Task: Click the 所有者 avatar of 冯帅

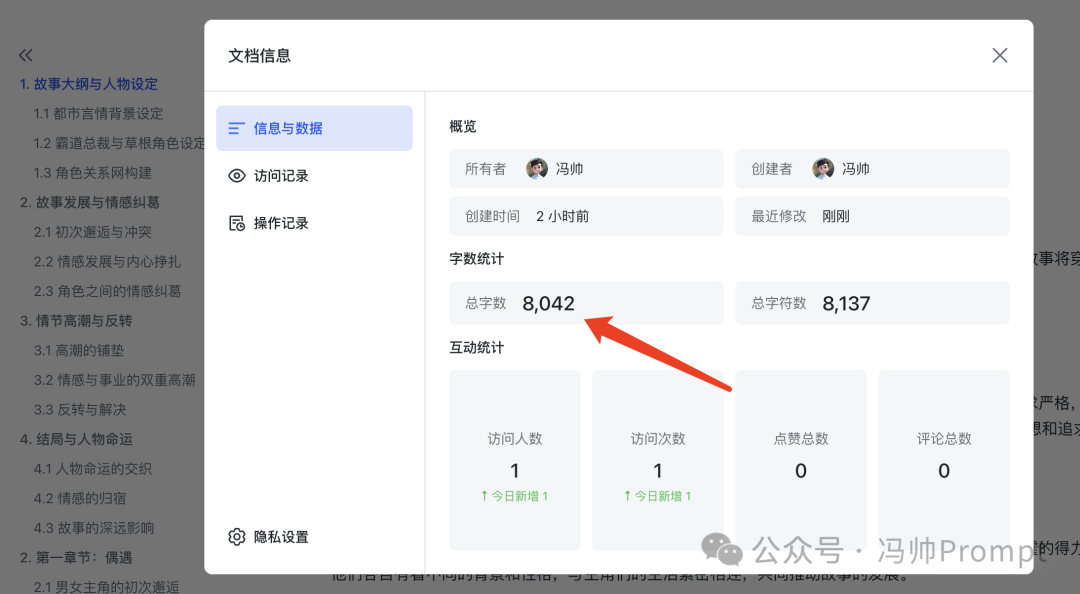Action: click(537, 169)
